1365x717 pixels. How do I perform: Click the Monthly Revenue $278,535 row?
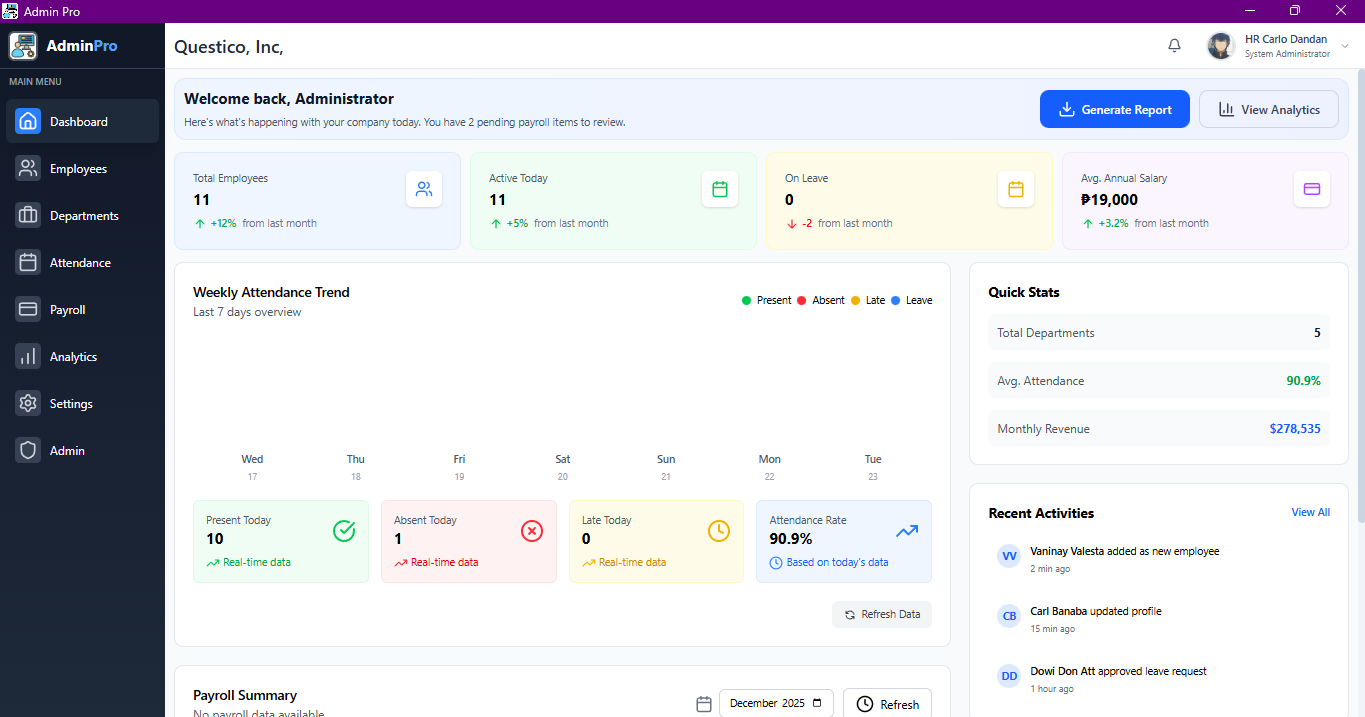click(1159, 429)
